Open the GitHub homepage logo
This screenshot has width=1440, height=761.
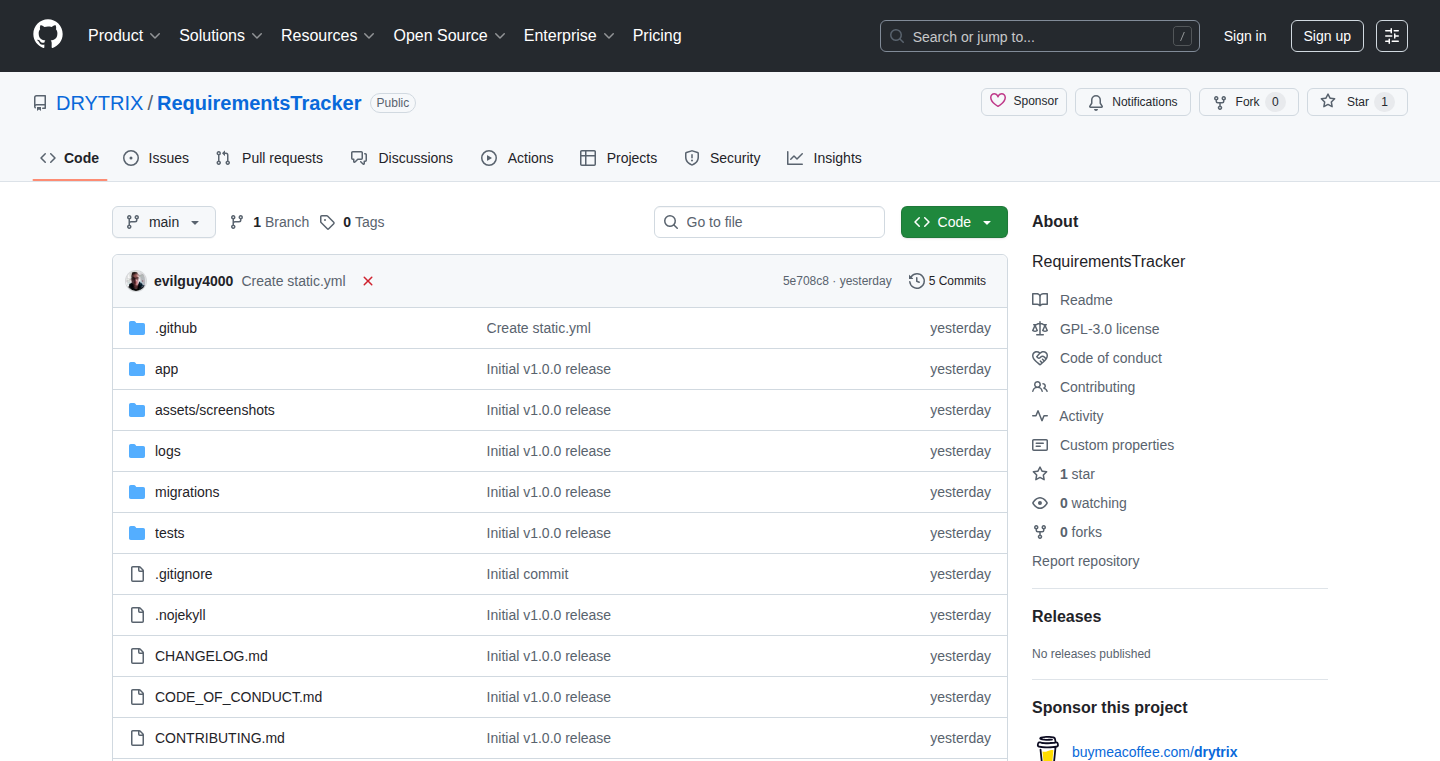(48, 35)
